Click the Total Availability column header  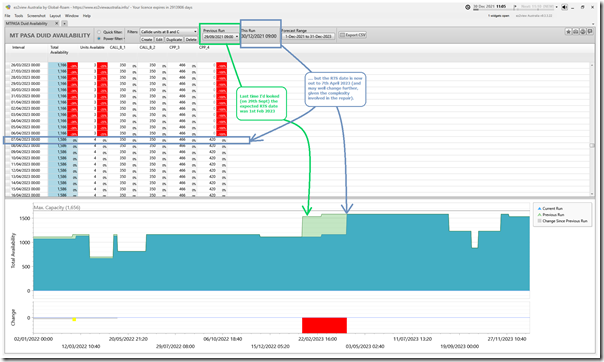[59, 50]
